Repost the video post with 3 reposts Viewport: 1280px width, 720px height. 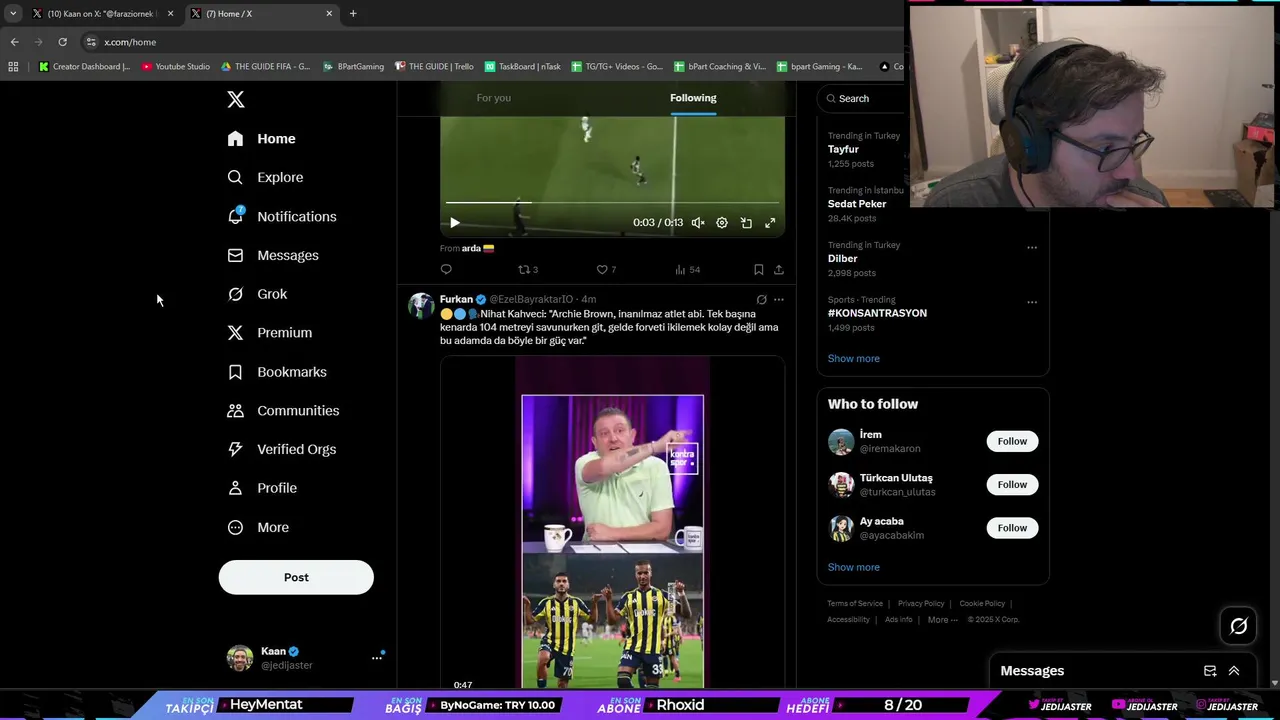pyautogui.click(x=527, y=269)
